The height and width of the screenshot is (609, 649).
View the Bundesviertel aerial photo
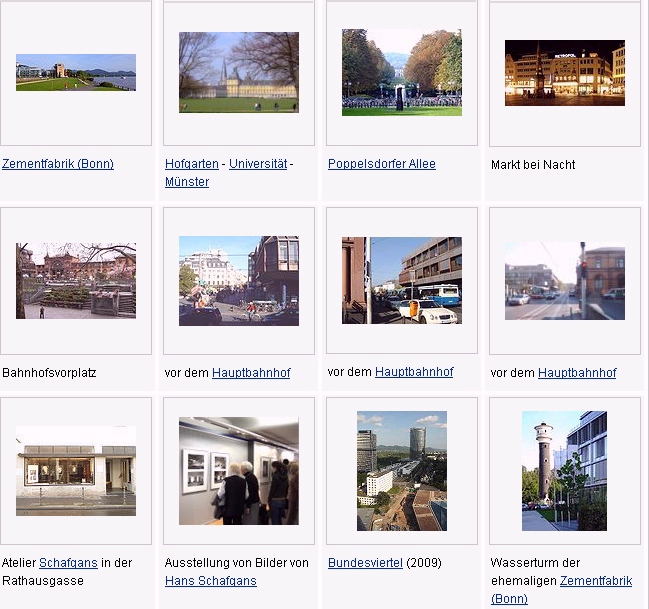coord(401,470)
